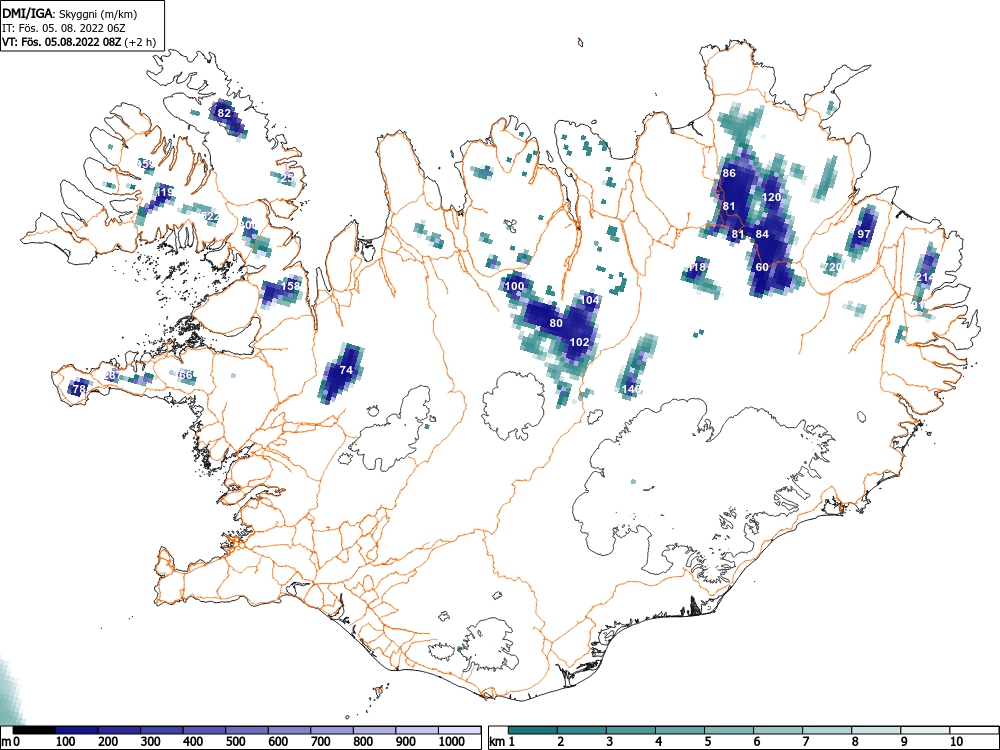Click the black 0–100 m legend swatch

34,730
